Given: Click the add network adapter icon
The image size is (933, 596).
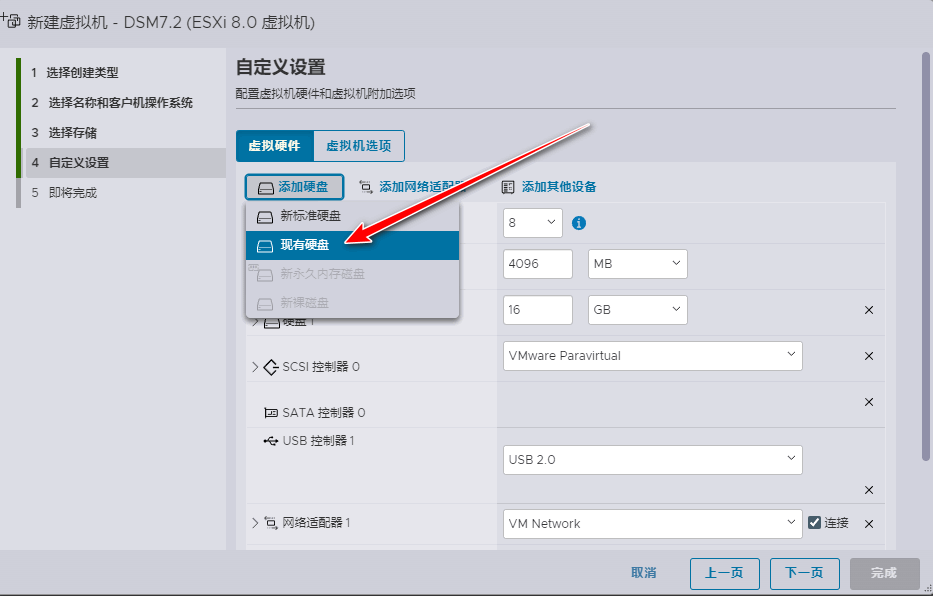Looking at the screenshot, I should (x=366, y=187).
